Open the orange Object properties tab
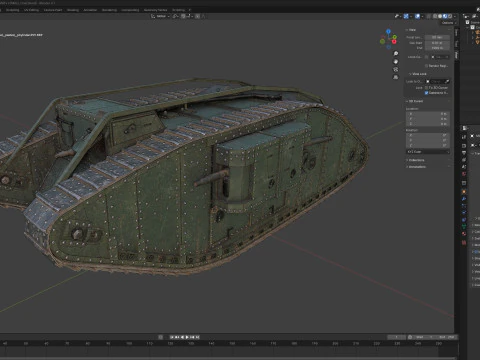 point(464,192)
